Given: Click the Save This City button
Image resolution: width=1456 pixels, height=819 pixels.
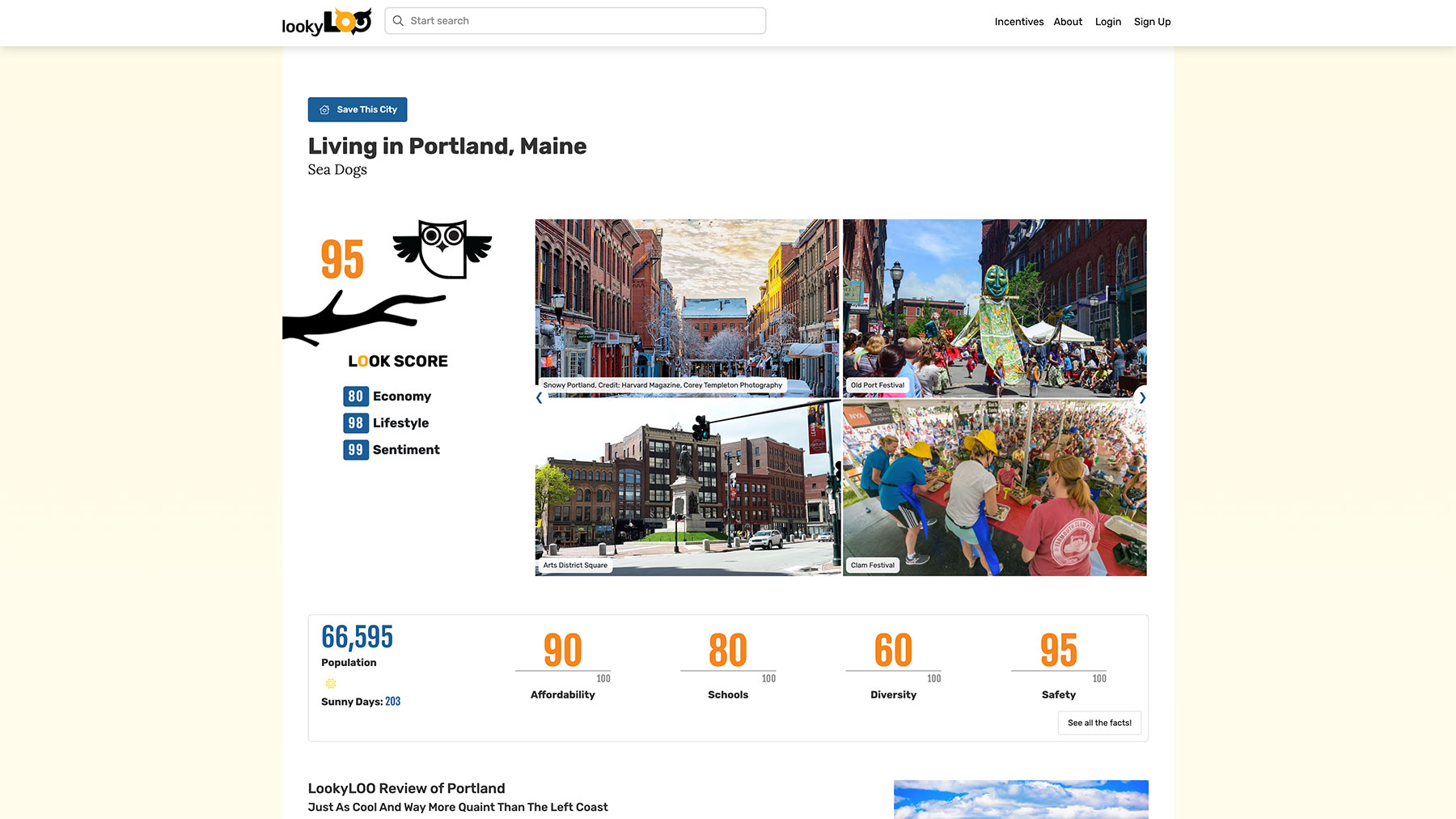Looking at the screenshot, I should 357,109.
